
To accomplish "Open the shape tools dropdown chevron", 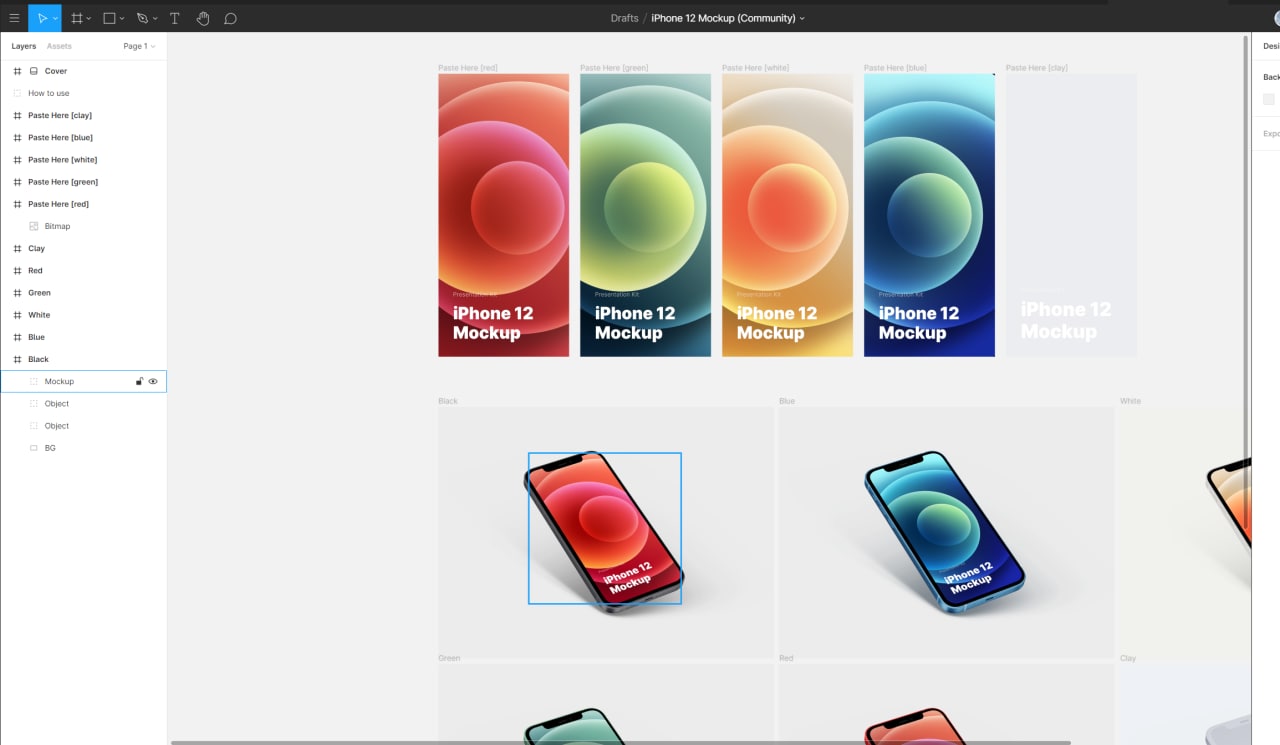I will 122,19.
